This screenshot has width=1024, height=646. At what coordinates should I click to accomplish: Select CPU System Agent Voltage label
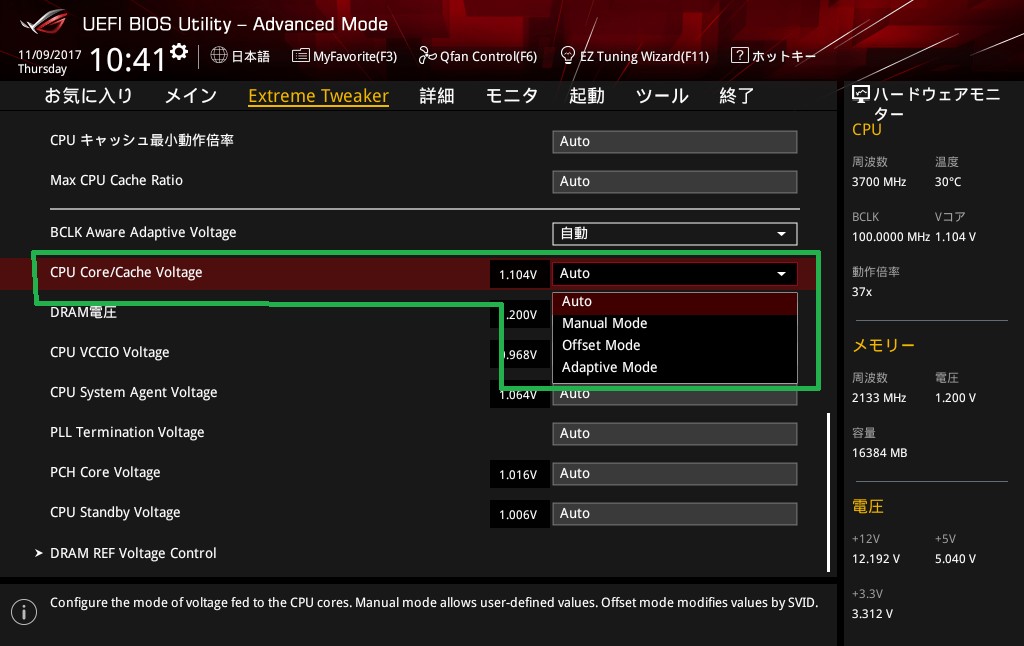[x=134, y=393]
